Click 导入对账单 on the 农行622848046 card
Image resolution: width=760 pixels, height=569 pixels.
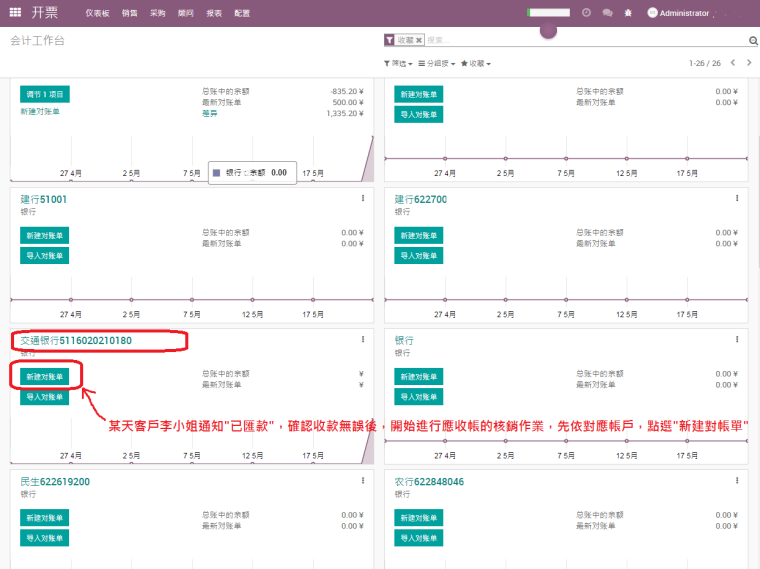point(419,537)
